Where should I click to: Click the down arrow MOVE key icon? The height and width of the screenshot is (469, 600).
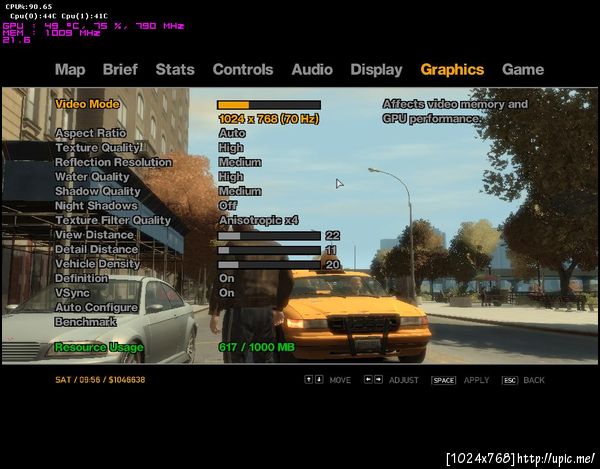click(319, 379)
